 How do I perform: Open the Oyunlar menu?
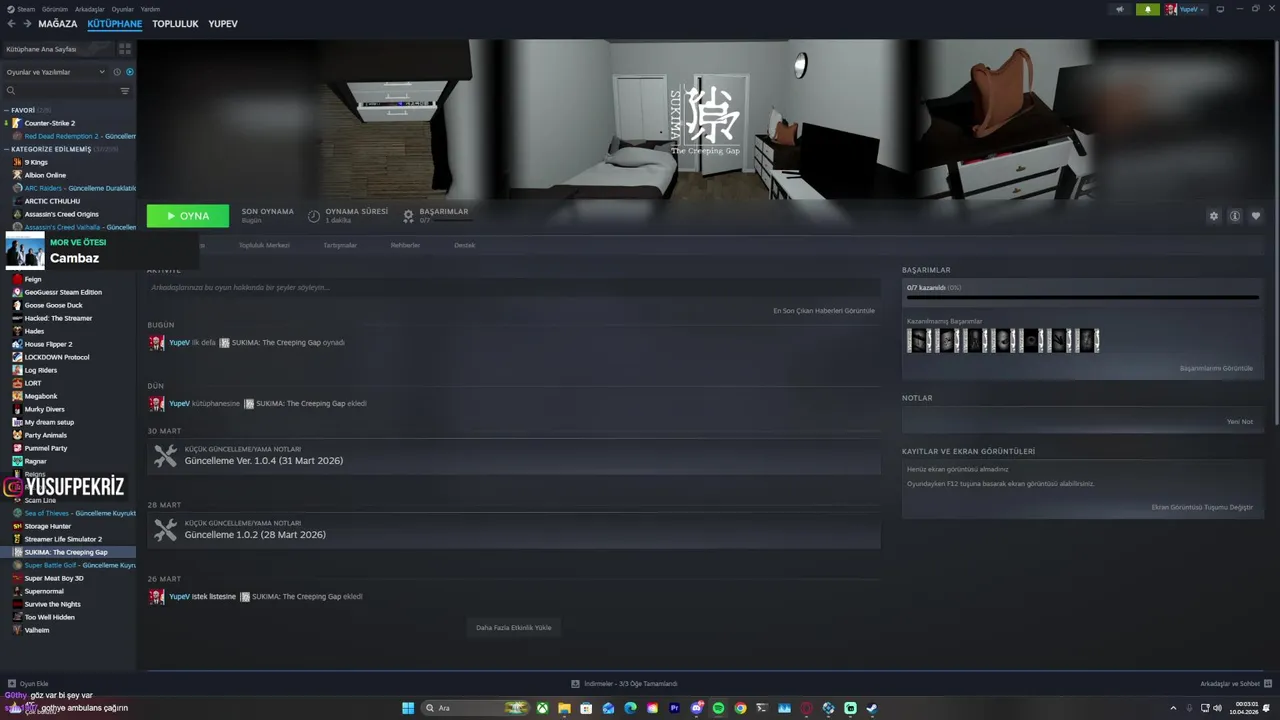coord(123,9)
